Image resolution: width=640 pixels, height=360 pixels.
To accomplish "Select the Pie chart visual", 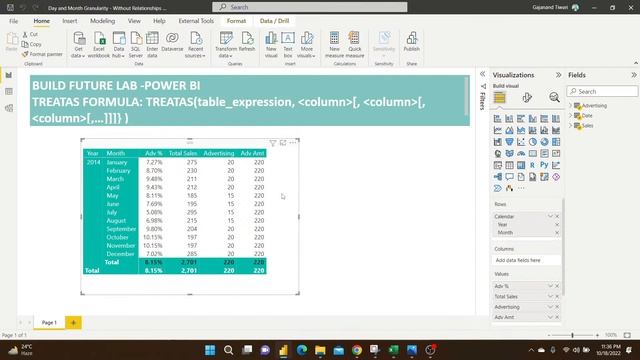I will tap(533, 142).
